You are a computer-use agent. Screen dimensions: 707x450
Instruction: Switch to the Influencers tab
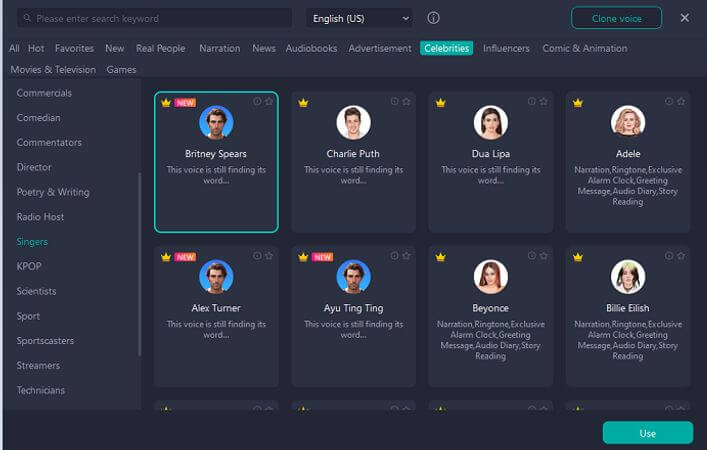point(506,48)
